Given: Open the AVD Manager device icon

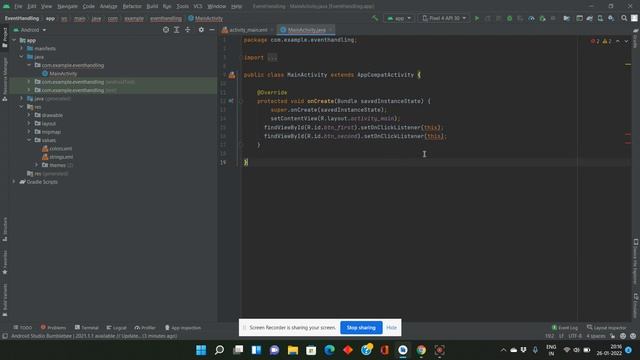Looking at the screenshot, I should click(x=600, y=18).
